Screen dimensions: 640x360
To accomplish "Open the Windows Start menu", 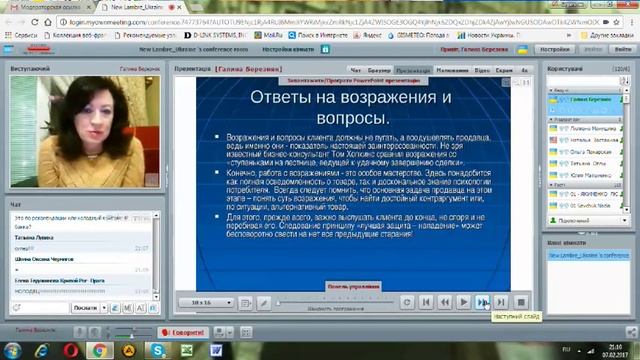I will [x=13, y=350].
